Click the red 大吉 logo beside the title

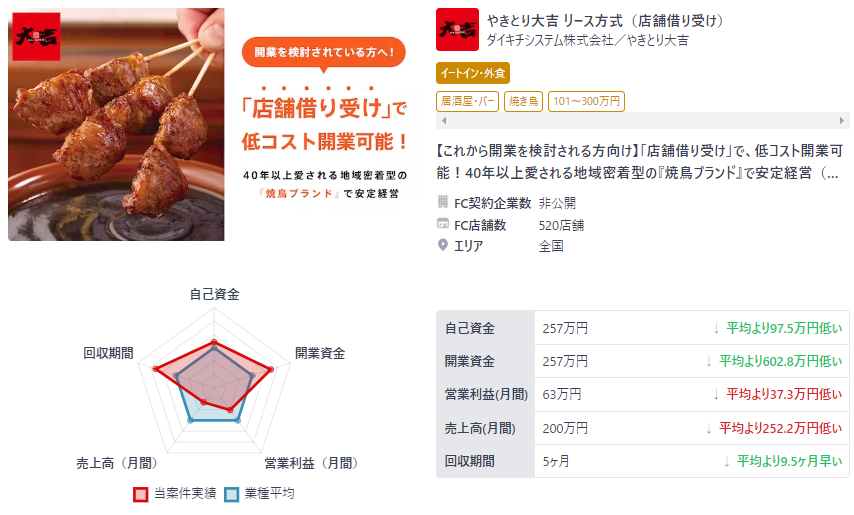(x=458, y=29)
